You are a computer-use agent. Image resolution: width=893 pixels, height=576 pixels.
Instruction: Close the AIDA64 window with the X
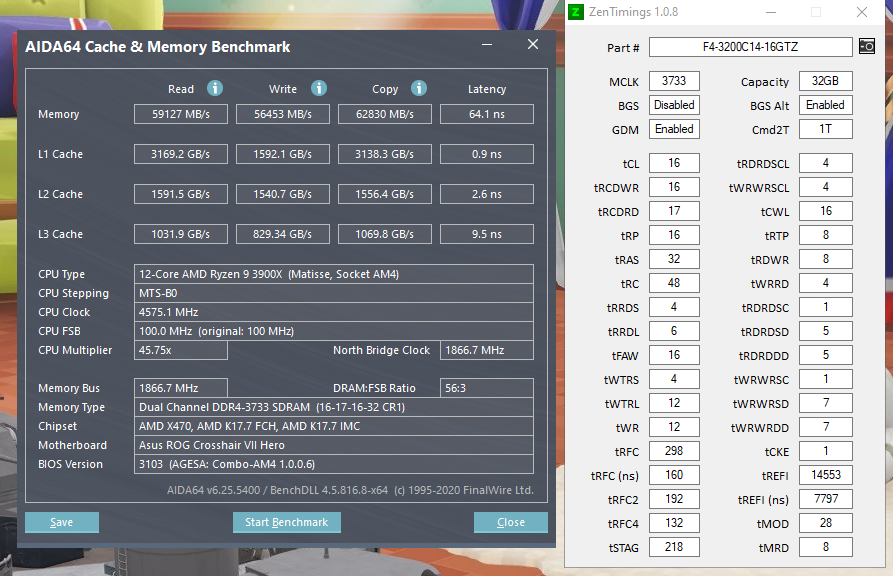(x=532, y=44)
